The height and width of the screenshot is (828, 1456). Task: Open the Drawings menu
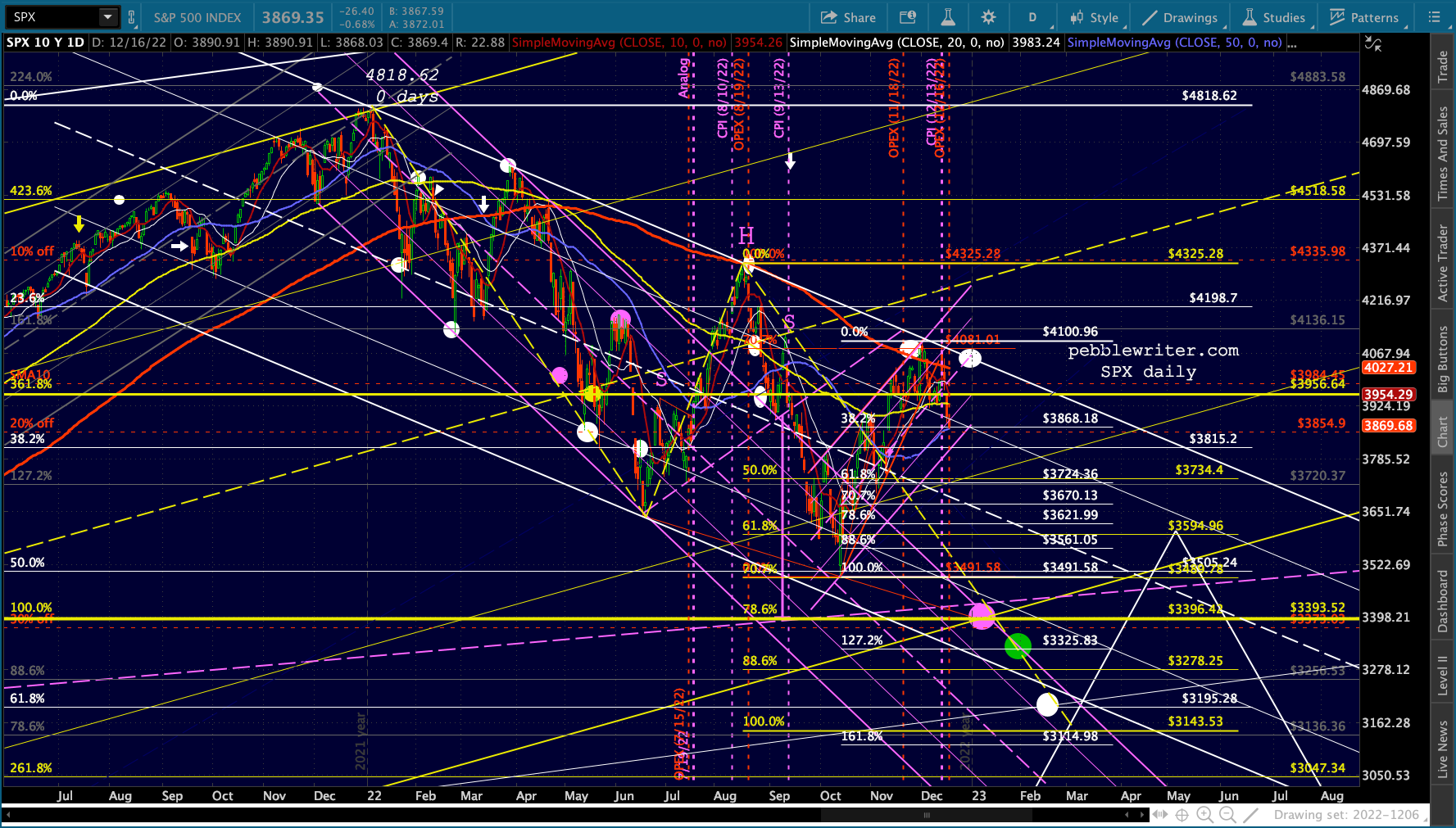pyautogui.click(x=1180, y=17)
